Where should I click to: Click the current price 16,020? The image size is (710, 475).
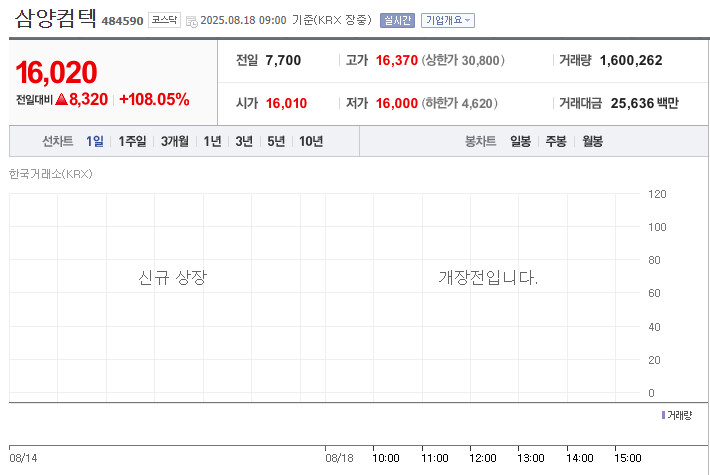(56, 72)
